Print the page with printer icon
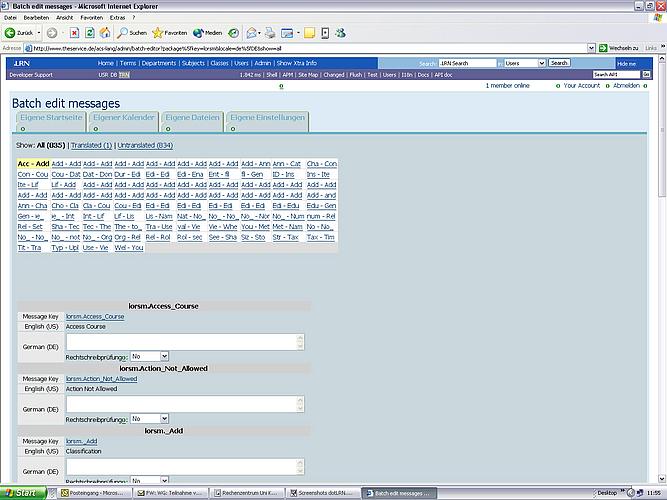This screenshot has height=500, width=667. [x=270, y=33]
